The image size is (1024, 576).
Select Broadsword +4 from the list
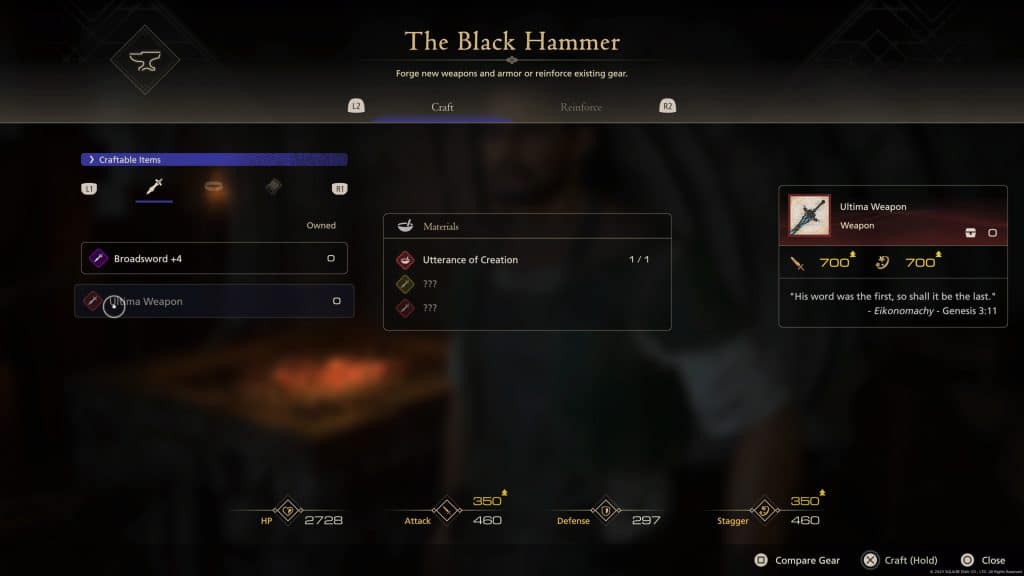point(214,258)
